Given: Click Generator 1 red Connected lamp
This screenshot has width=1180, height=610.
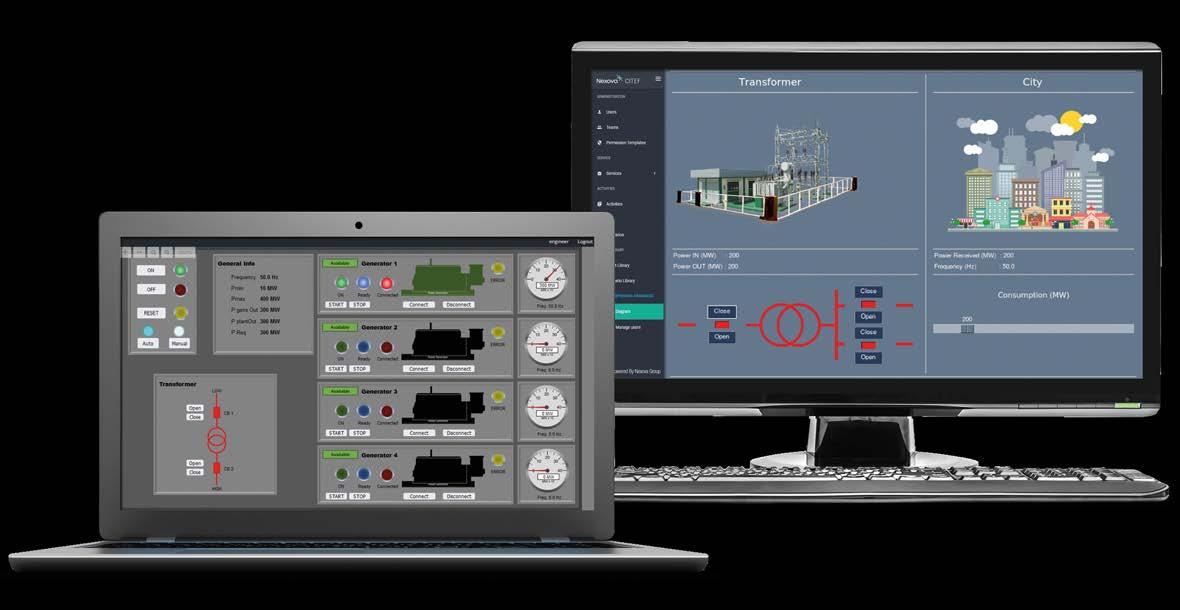Looking at the screenshot, I should [387, 283].
